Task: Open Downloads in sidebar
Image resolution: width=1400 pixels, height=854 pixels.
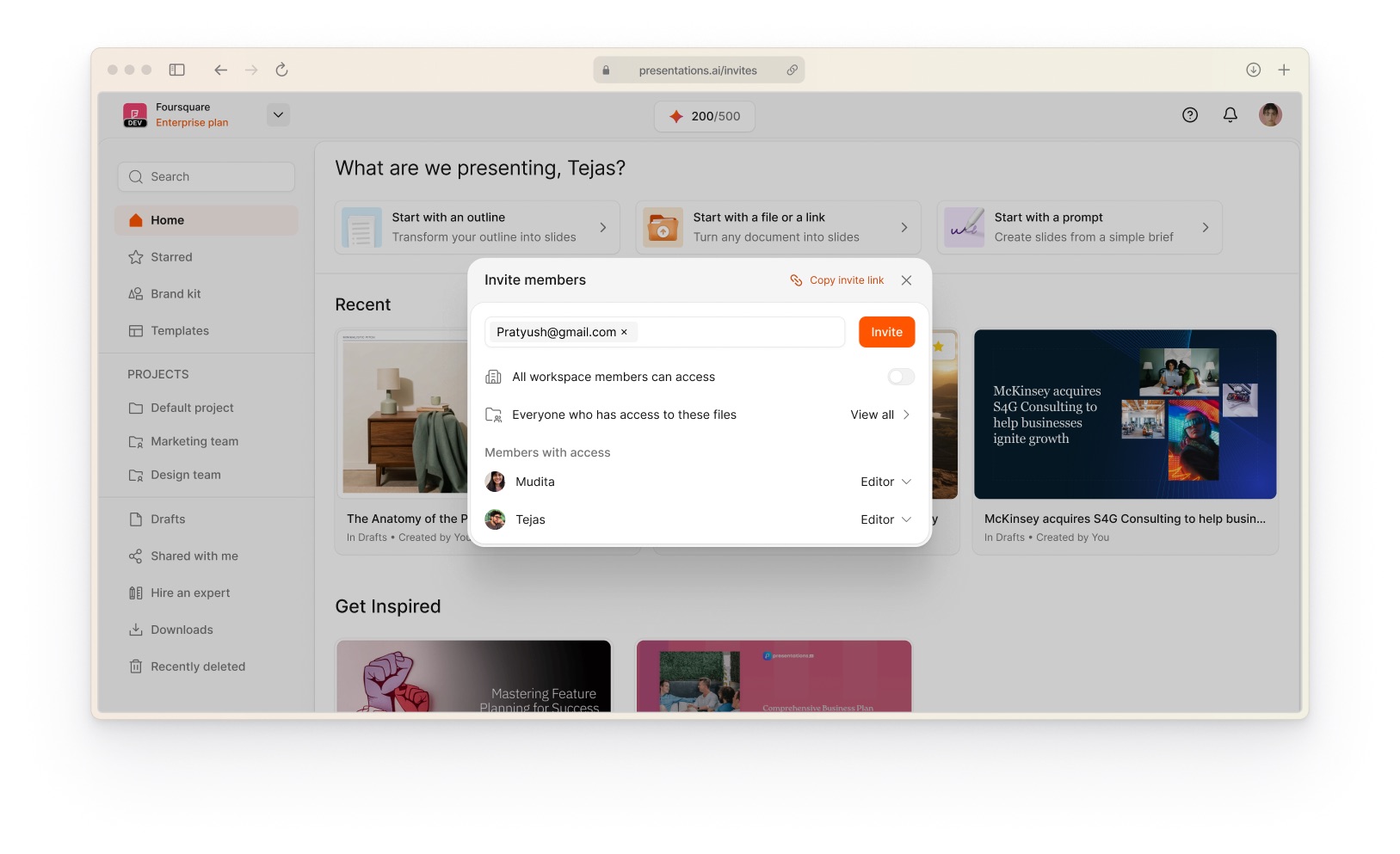Action: point(207,630)
